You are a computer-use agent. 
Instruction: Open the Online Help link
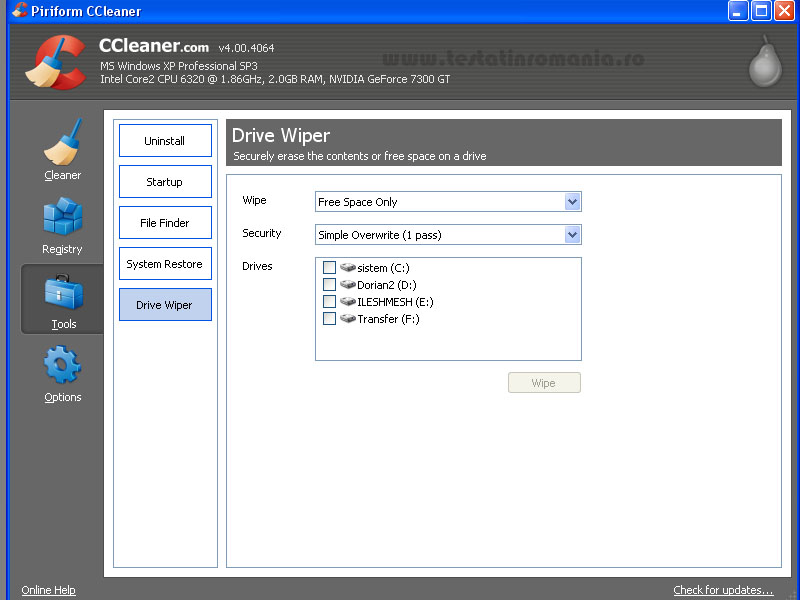[x=48, y=590]
